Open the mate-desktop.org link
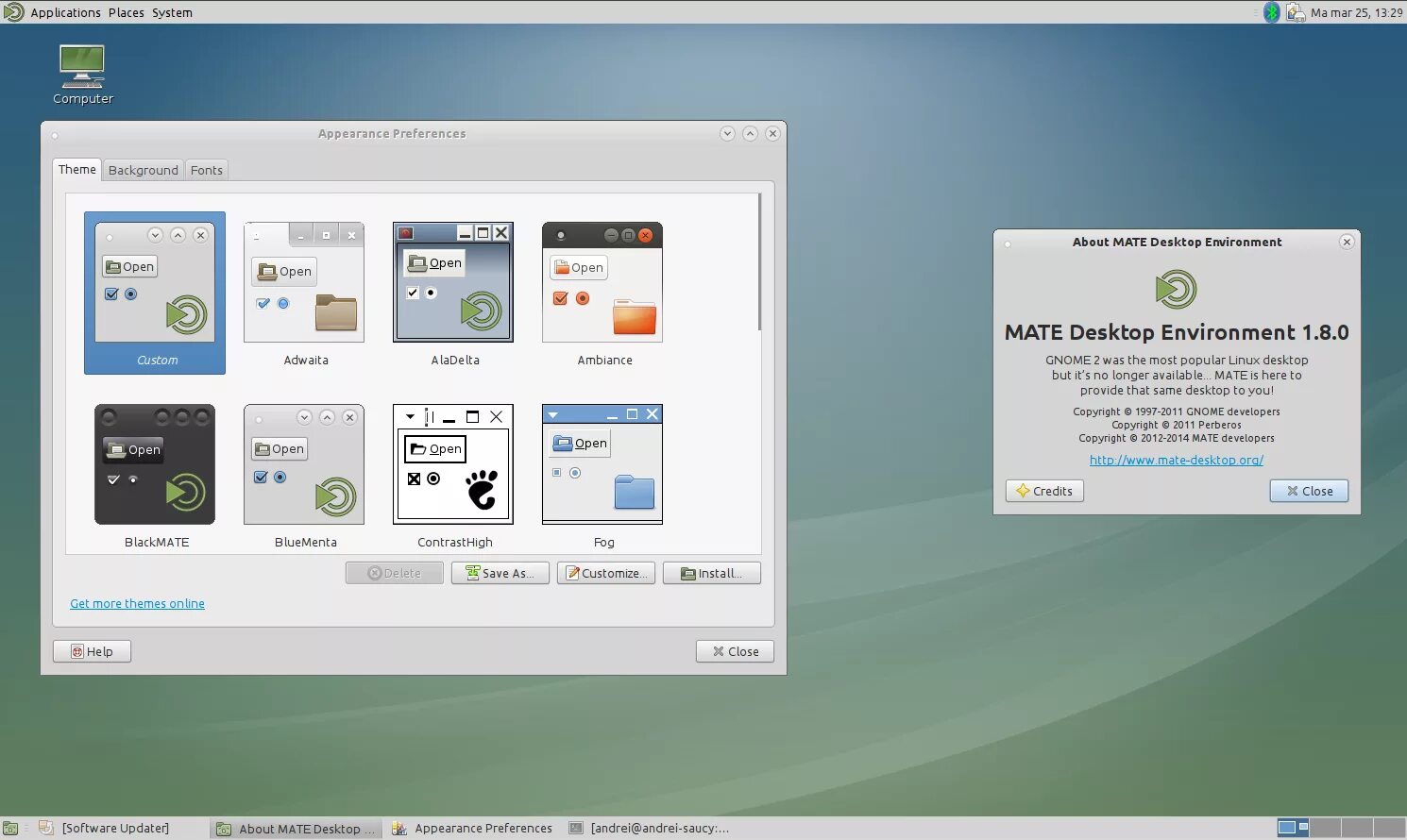This screenshot has width=1407, height=840. click(x=1177, y=460)
